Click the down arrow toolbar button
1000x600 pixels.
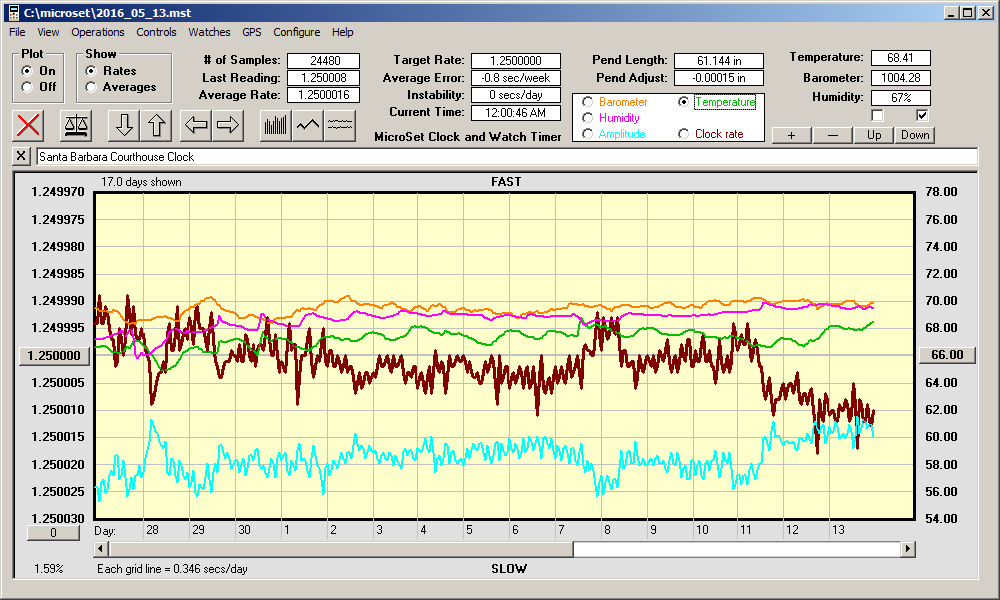(x=124, y=125)
